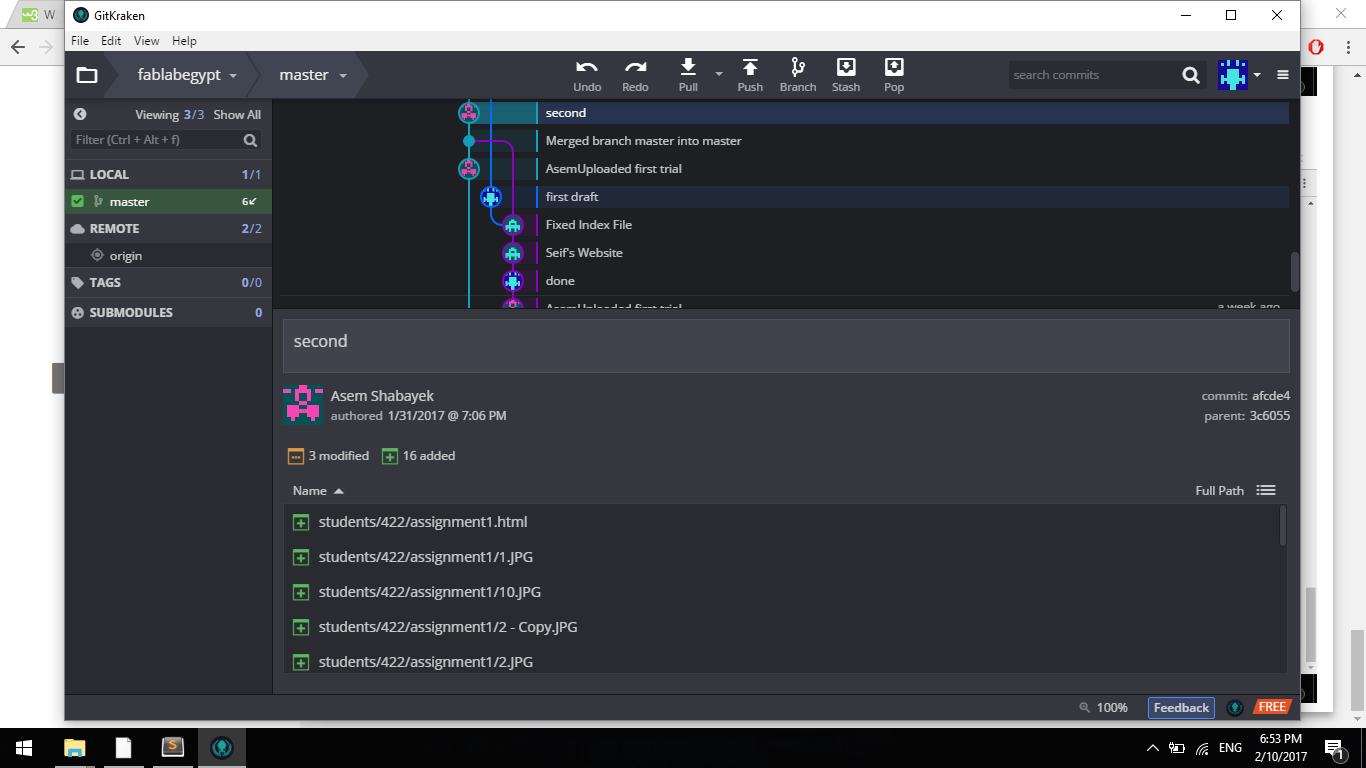Select the 'done' commit avatar
Viewport: 1366px width, 768px height.
513,281
